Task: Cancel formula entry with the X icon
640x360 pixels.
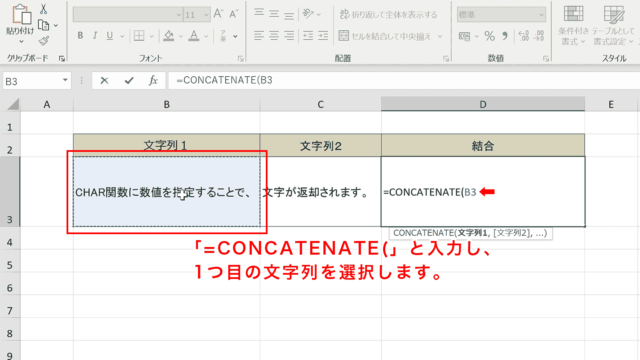Action: [x=104, y=80]
